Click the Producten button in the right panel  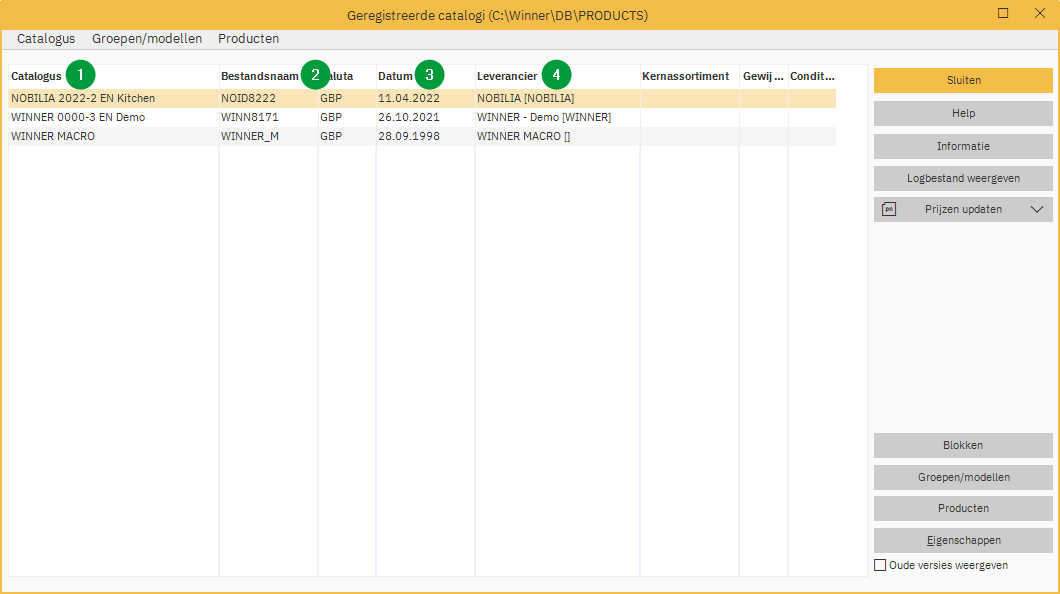962,508
